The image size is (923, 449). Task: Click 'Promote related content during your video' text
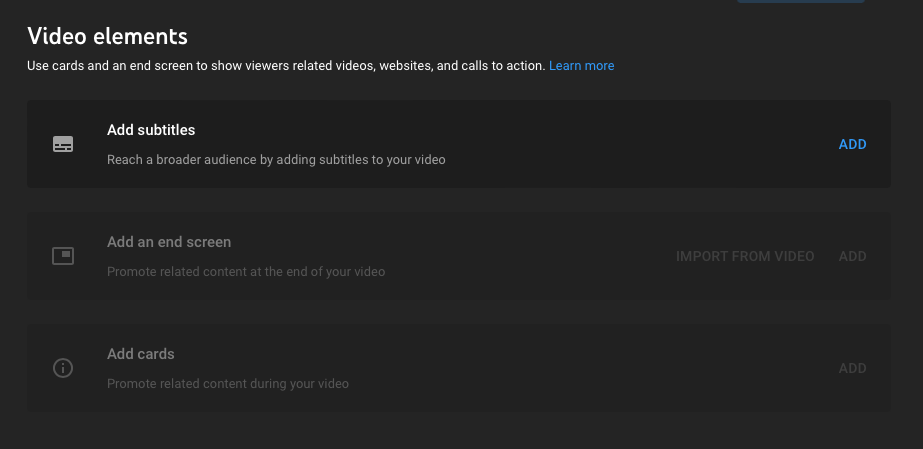point(228,384)
